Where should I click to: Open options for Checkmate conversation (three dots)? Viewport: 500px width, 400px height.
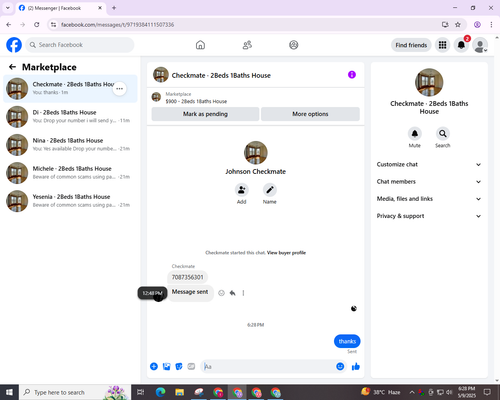(x=119, y=89)
